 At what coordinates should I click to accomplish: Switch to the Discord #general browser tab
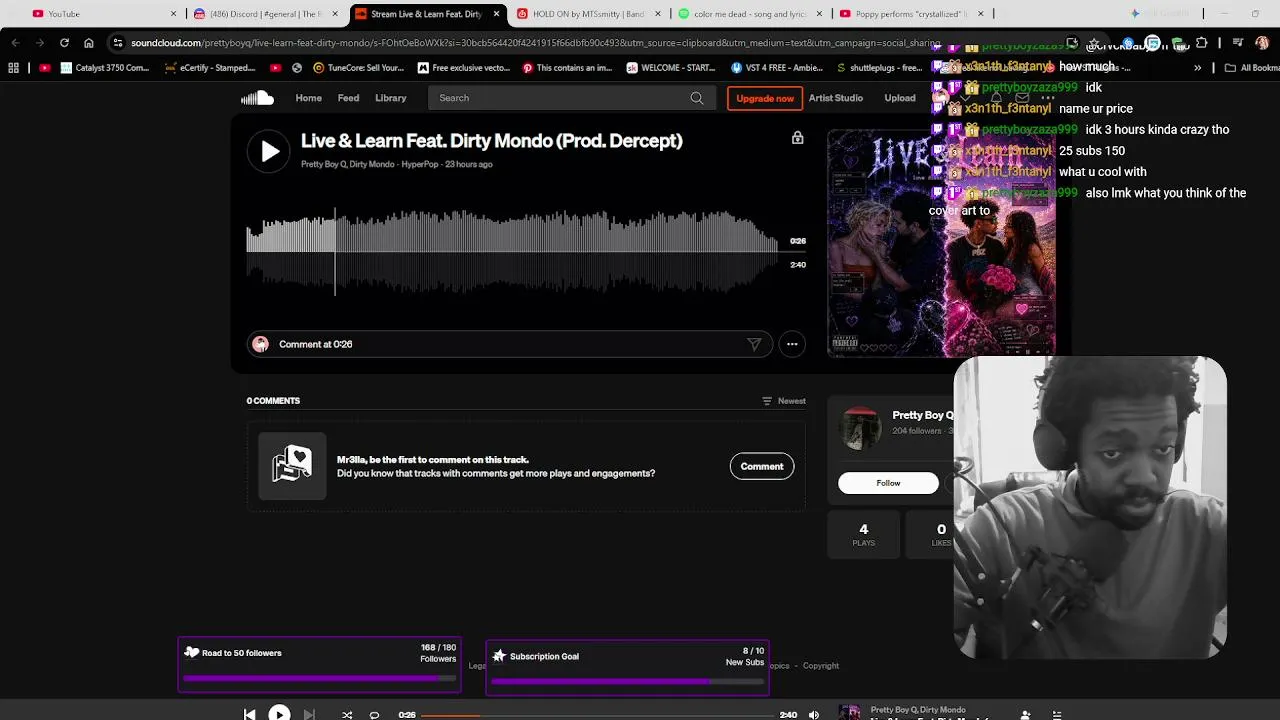(x=265, y=14)
